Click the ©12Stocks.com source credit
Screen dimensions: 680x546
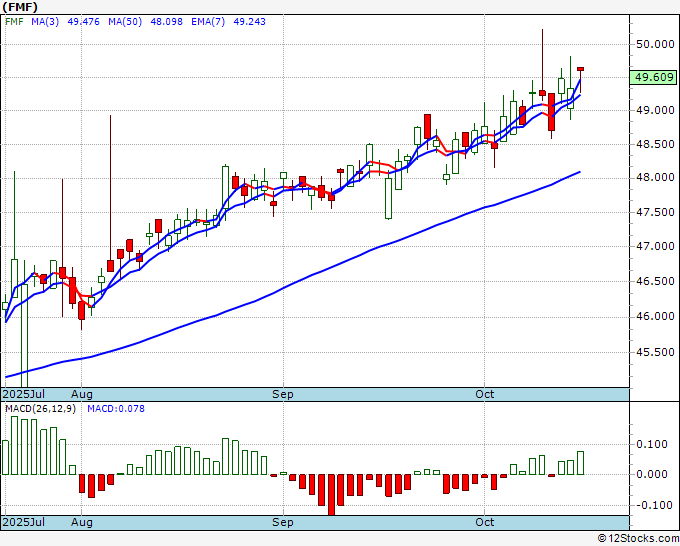638,538
